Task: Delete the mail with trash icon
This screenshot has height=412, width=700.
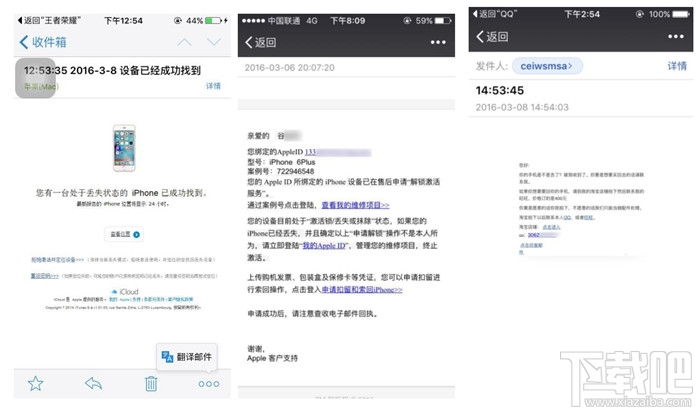Action: [151, 383]
